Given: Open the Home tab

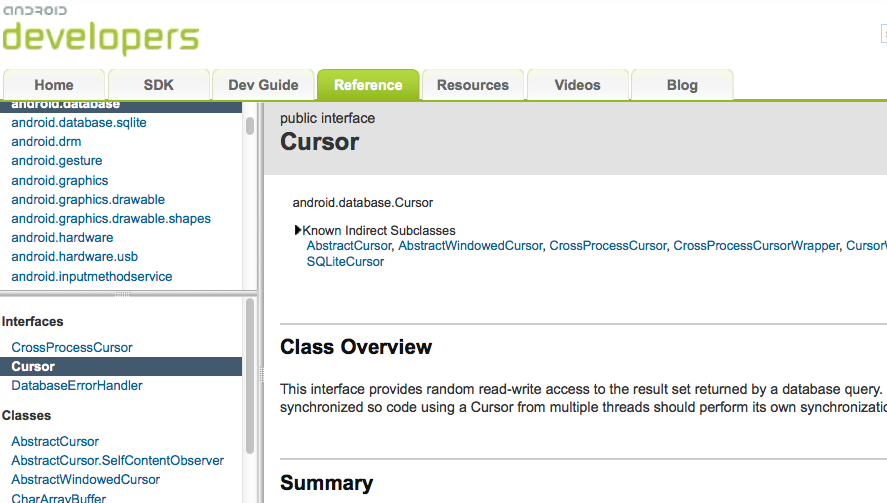Looking at the screenshot, I should coord(54,85).
